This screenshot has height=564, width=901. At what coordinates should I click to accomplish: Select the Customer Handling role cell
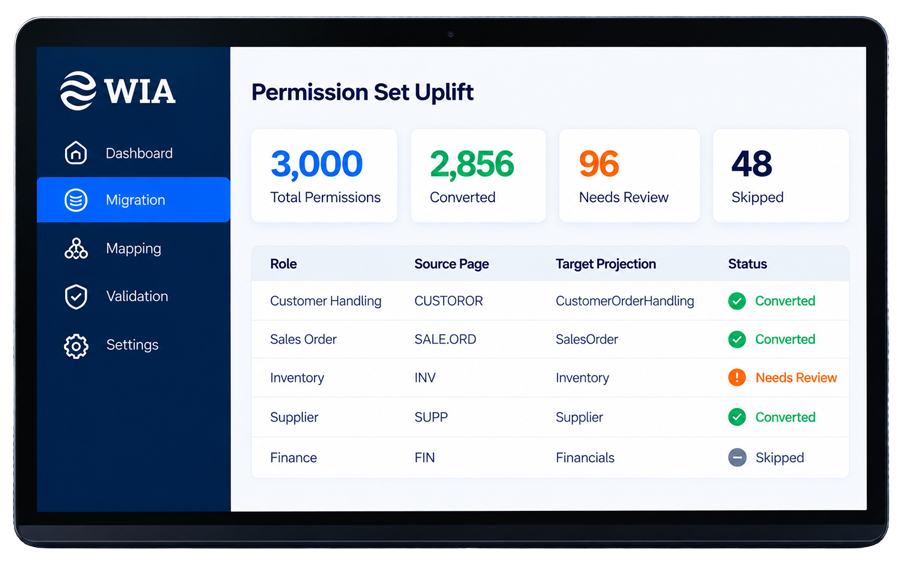(326, 301)
